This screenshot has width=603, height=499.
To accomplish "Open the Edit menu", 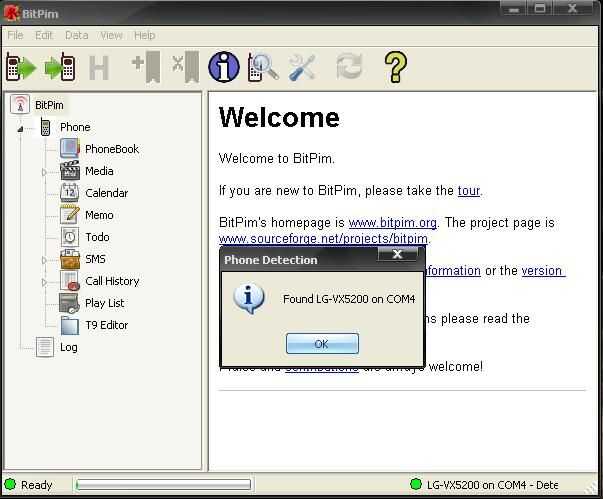I will click(x=43, y=35).
